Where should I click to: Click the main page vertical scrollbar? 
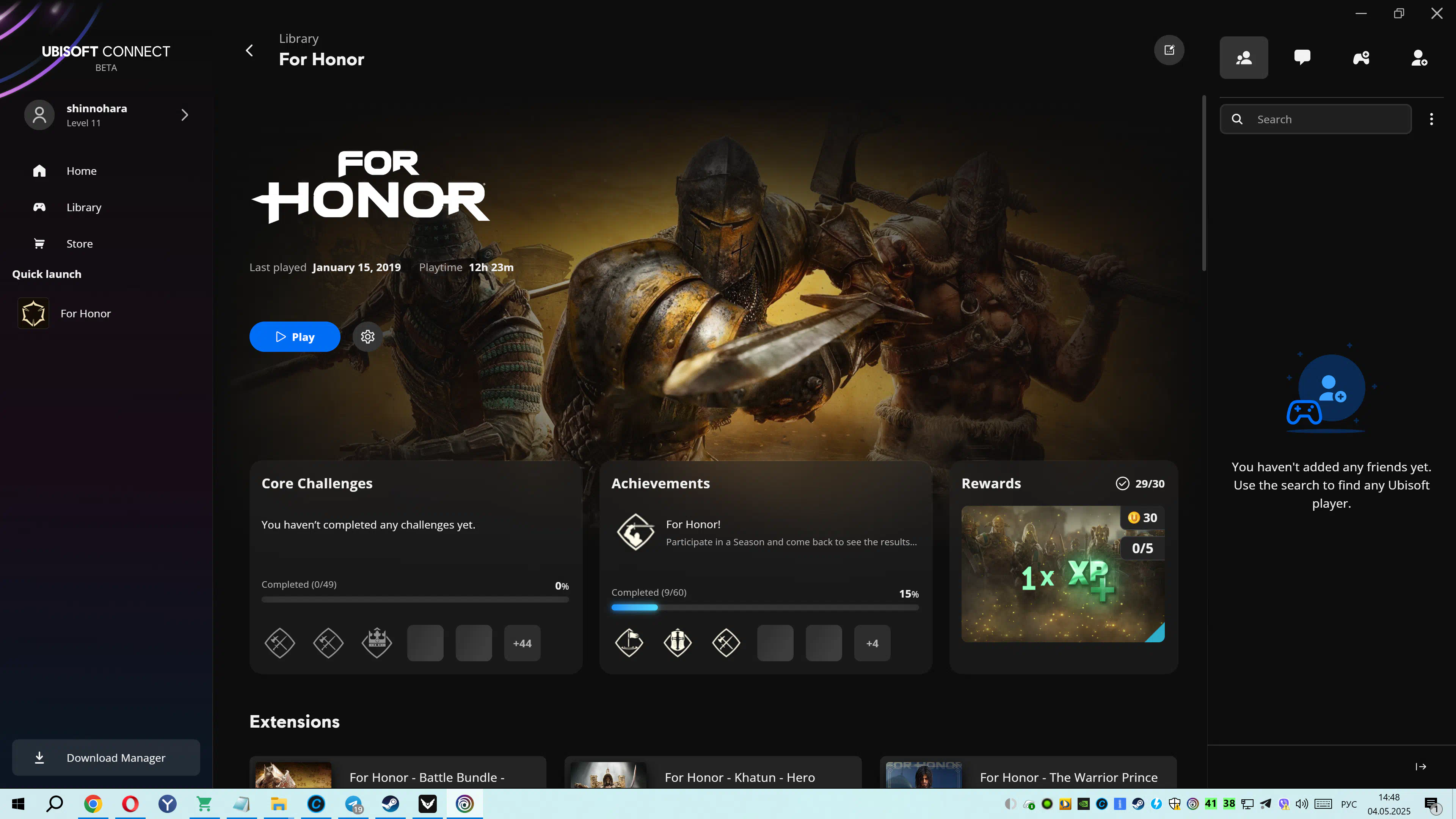[1204, 183]
